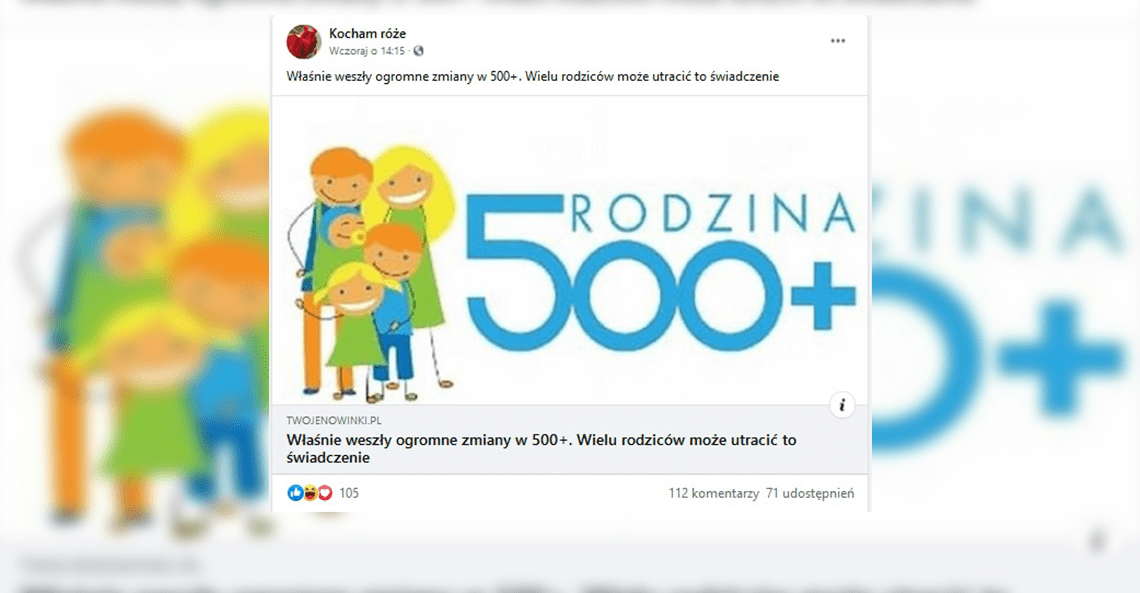Image resolution: width=1140 pixels, height=593 pixels.
Task: Click the TWOJENOWINKI.PL source domain label
Action: click(x=334, y=420)
